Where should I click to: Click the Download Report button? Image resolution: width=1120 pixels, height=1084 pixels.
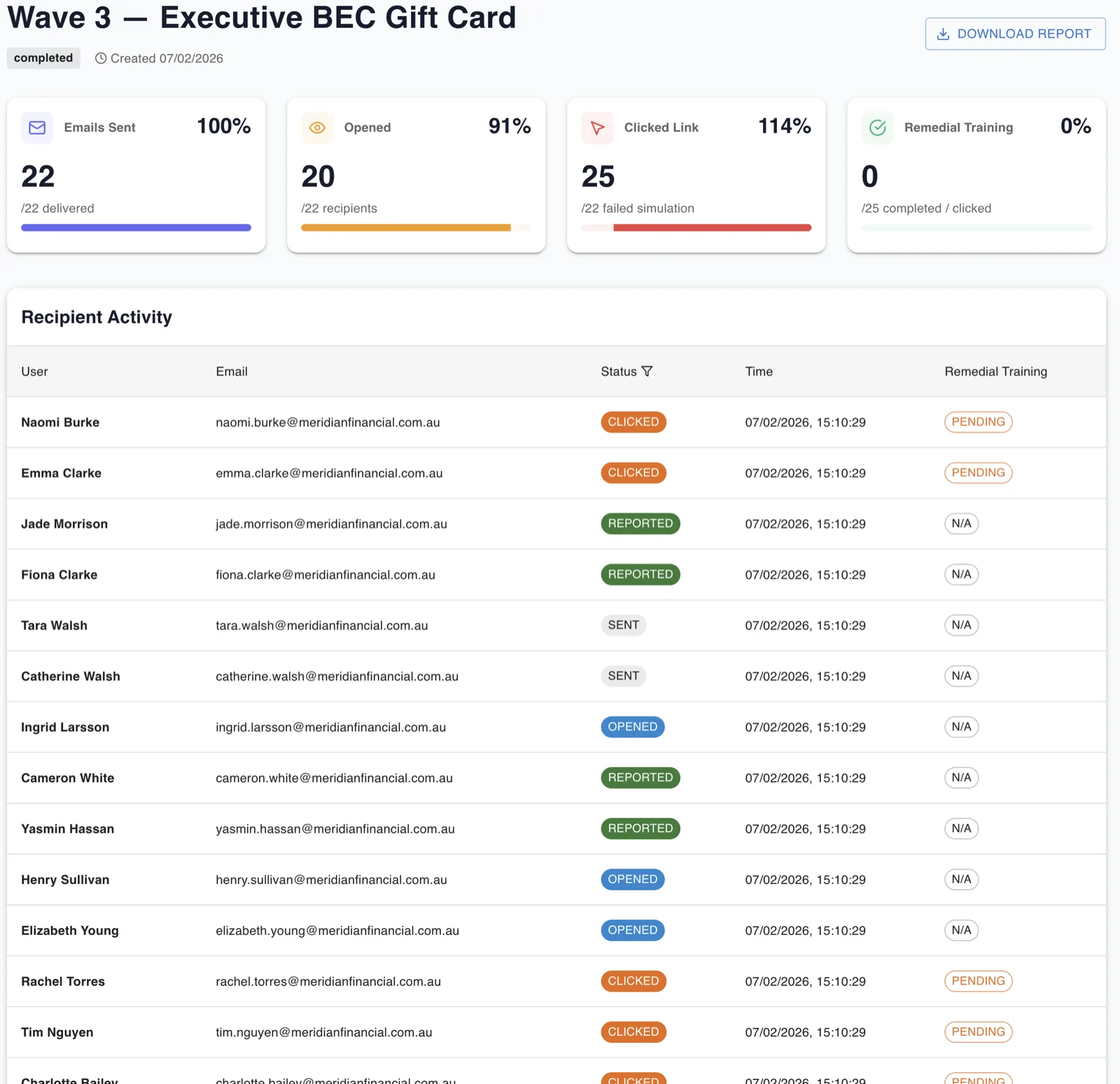click(x=1015, y=34)
